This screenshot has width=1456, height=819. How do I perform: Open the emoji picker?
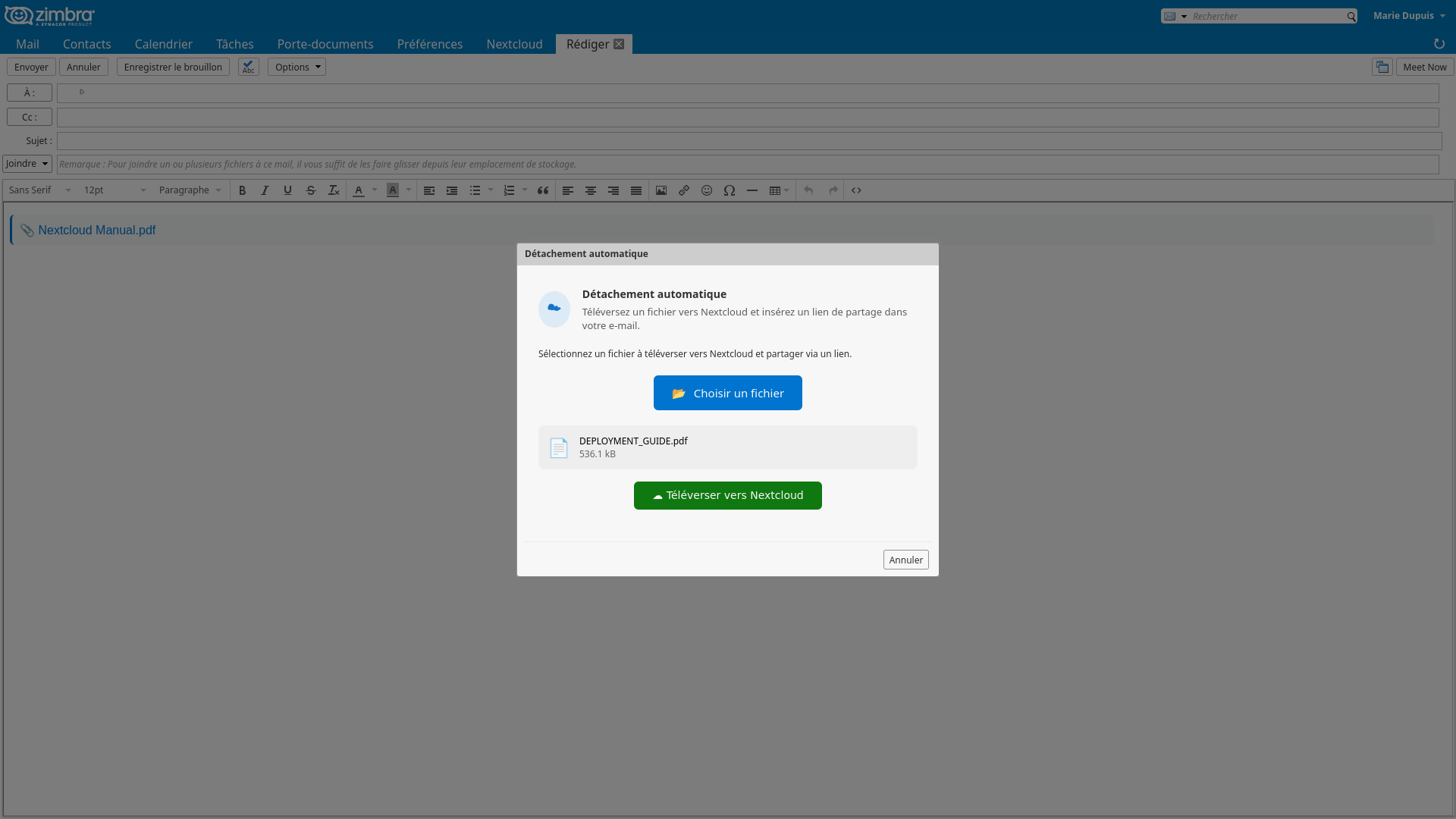point(706,190)
